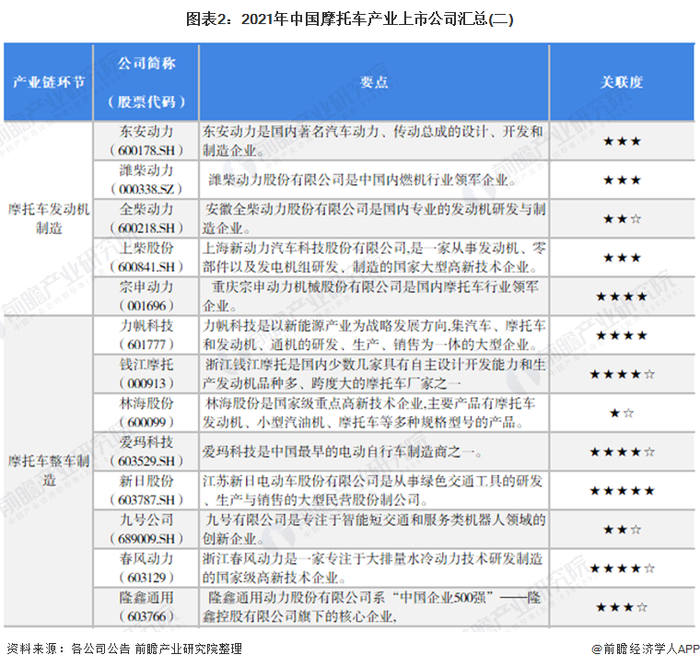Click the star rating in the 爱玛科技 row
Viewport: 700px width, 668px height.
(622, 452)
